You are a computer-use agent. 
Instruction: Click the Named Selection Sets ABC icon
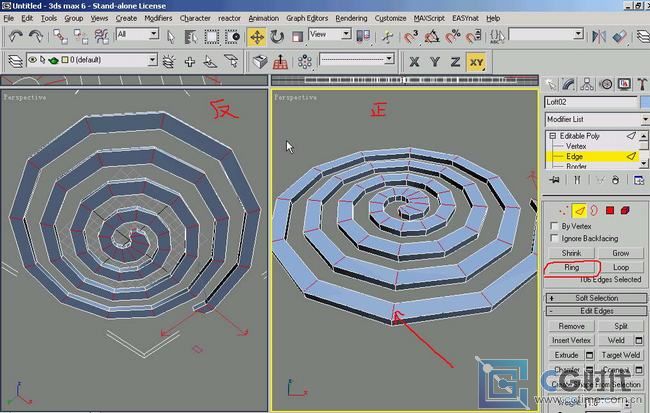click(497, 36)
